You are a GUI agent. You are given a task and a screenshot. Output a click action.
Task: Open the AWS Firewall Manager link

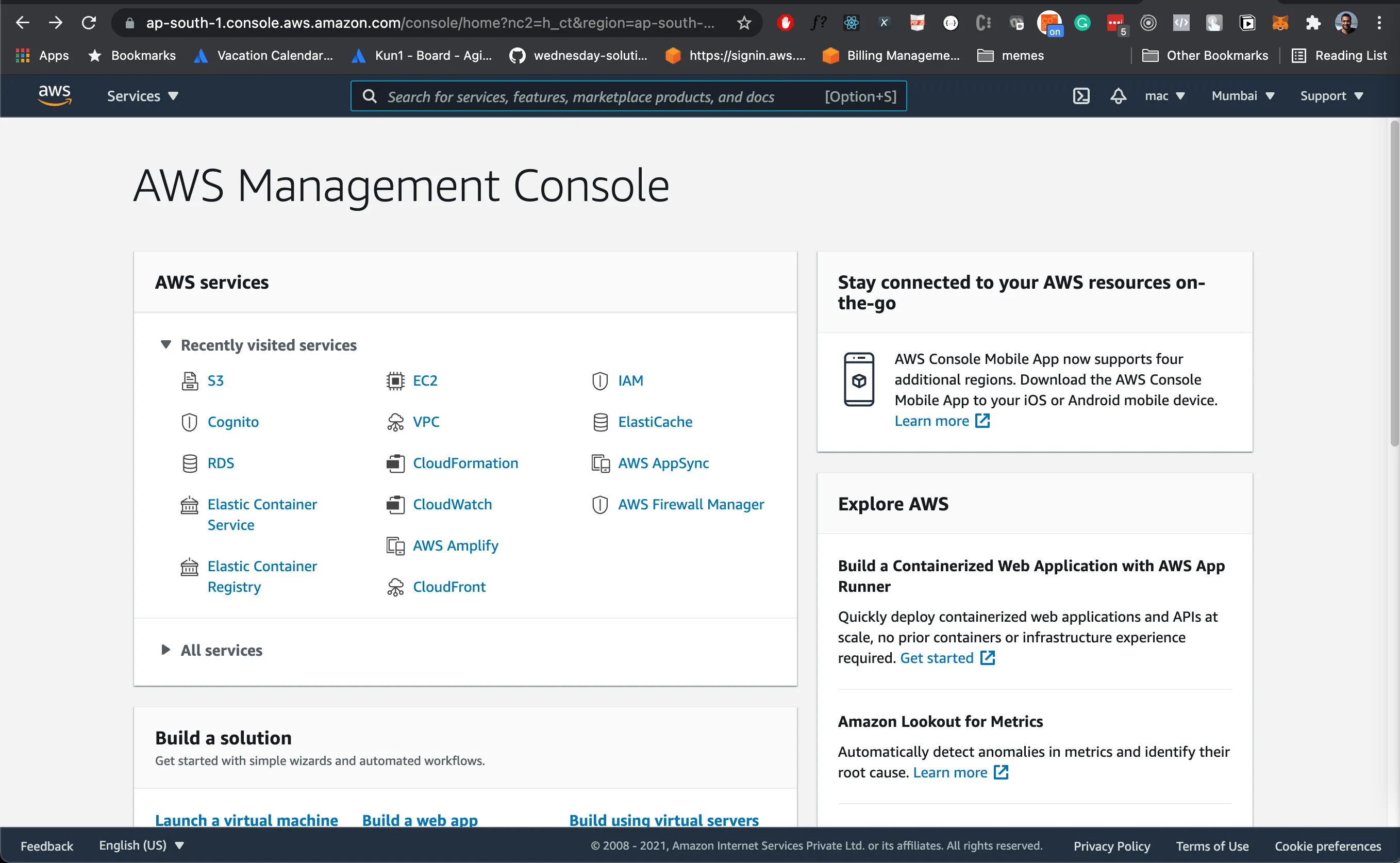(691, 505)
